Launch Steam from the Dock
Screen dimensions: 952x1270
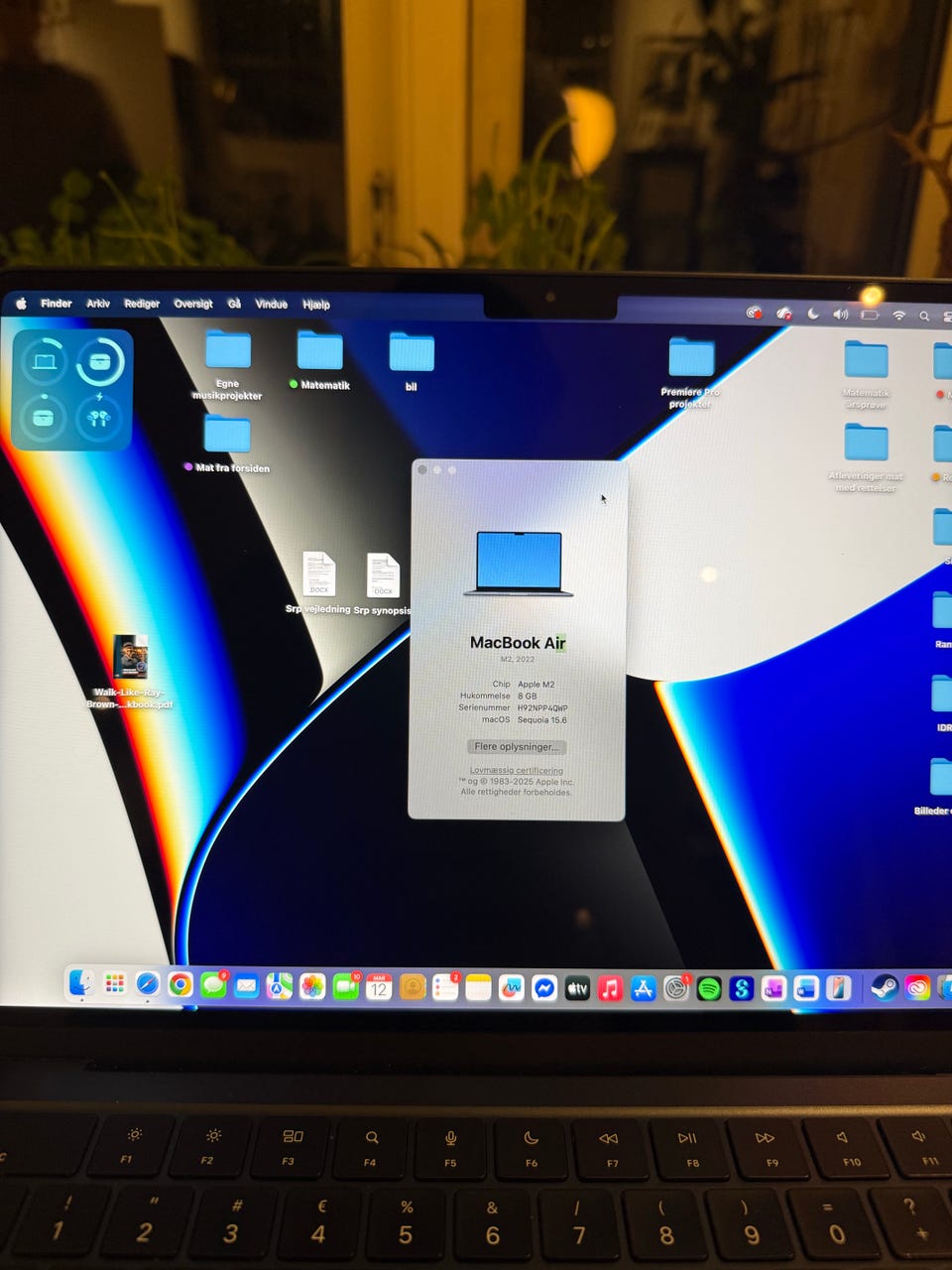point(884,988)
